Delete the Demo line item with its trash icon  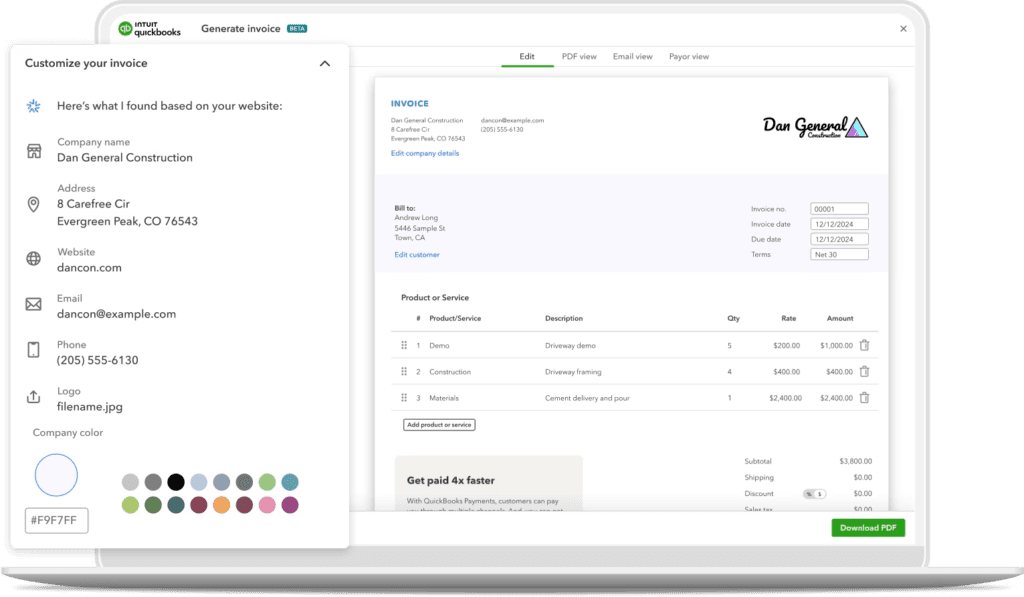click(x=864, y=345)
